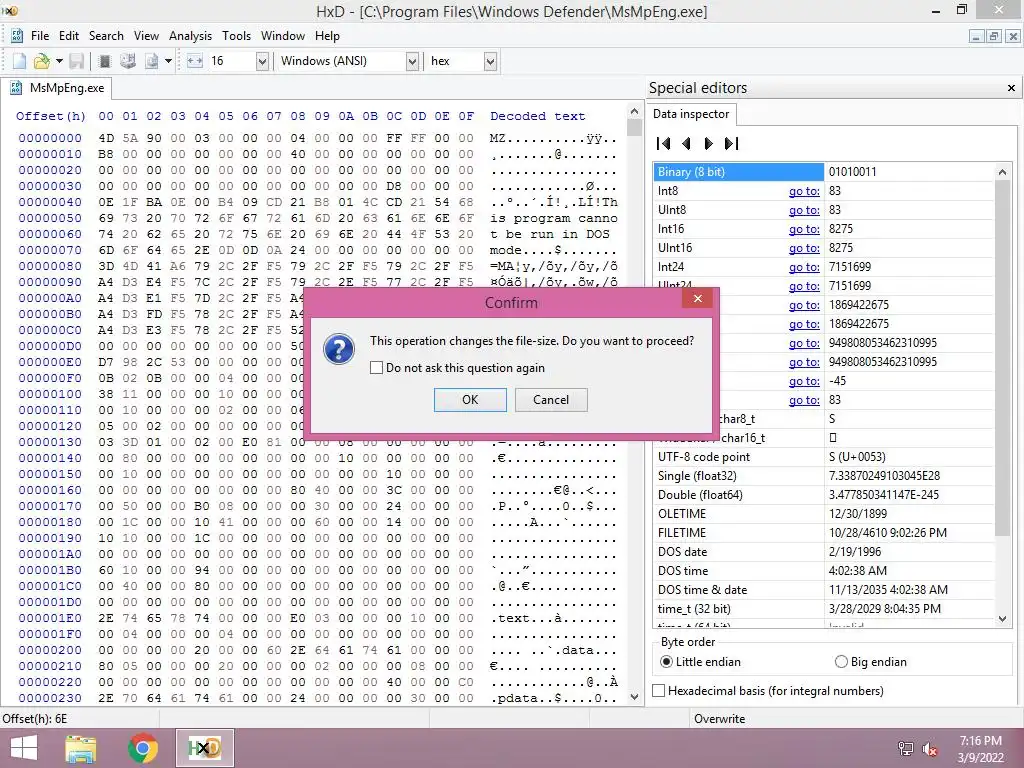Open the File menu
Image resolution: width=1024 pixels, height=768 pixels.
coord(40,36)
